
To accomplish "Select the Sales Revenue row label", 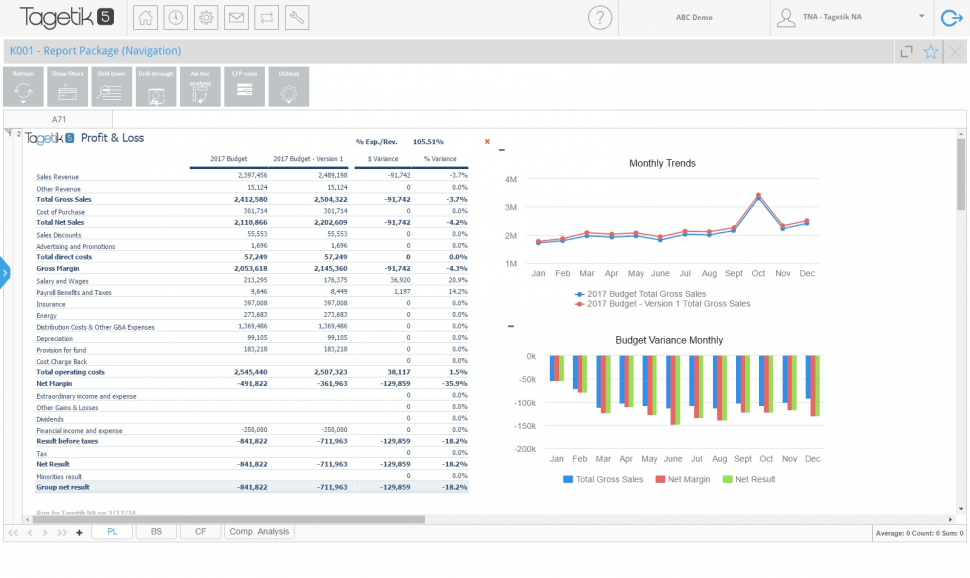I will click(x=58, y=177).
